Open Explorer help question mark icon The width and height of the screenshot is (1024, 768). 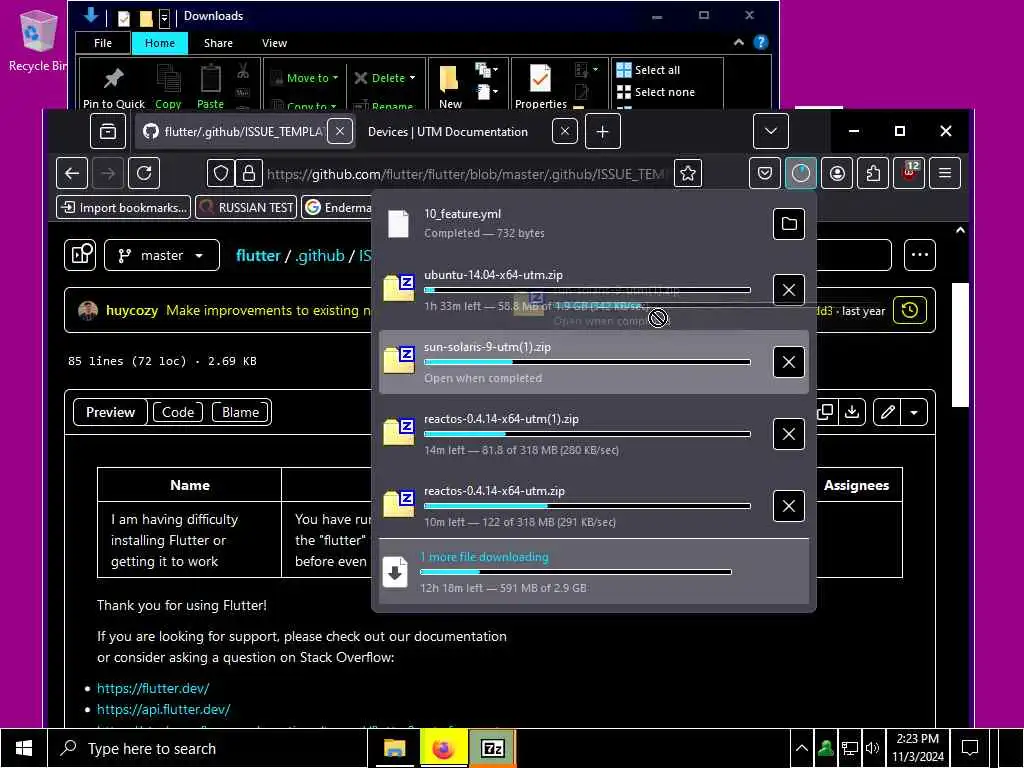click(760, 42)
